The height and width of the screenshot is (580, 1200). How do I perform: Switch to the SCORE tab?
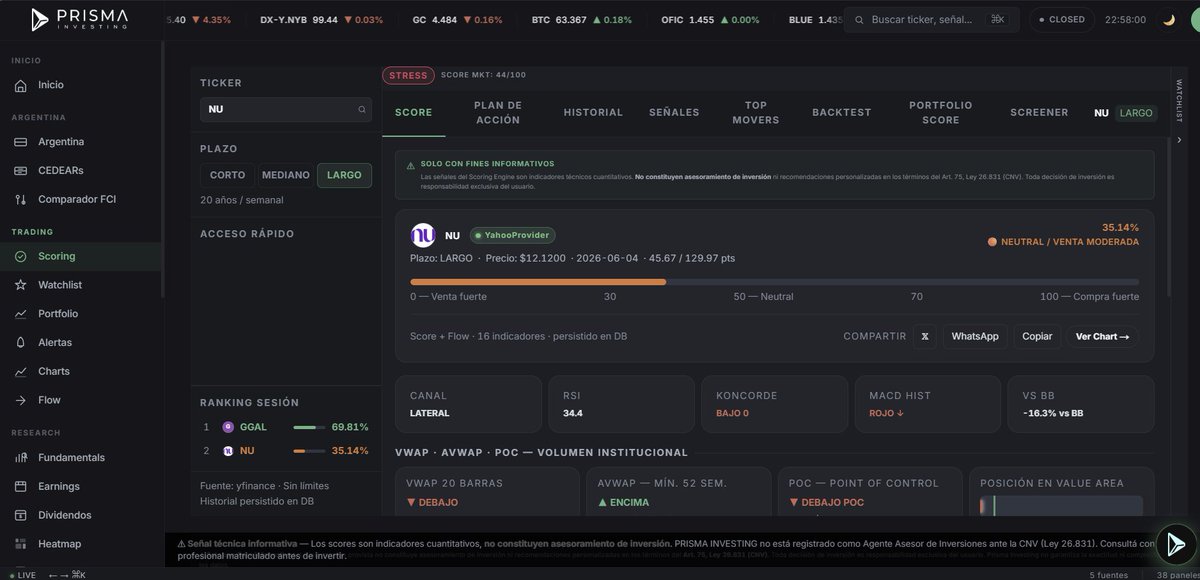[x=414, y=113]
